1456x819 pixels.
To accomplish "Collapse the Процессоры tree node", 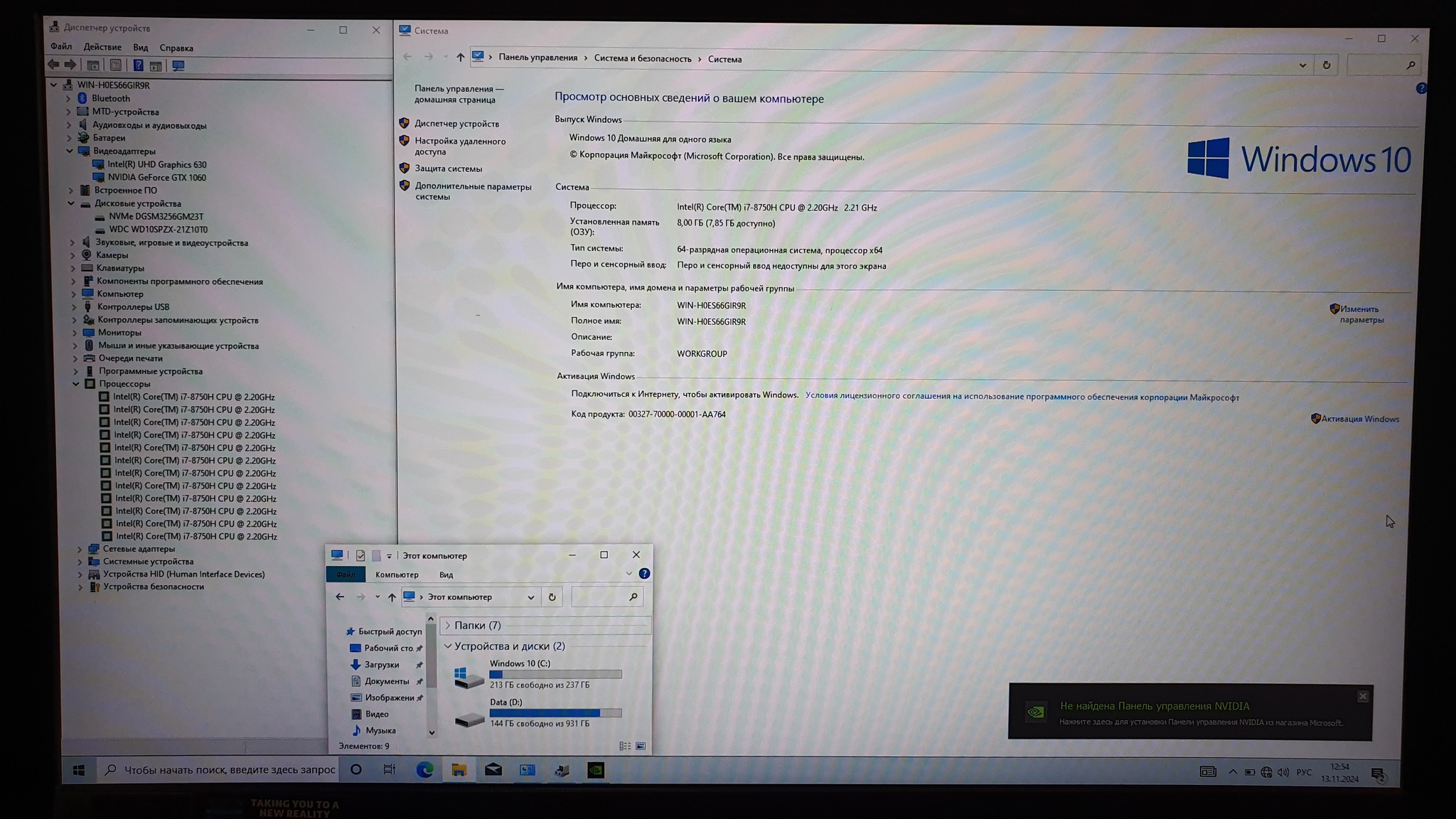I will pos(76,384).
